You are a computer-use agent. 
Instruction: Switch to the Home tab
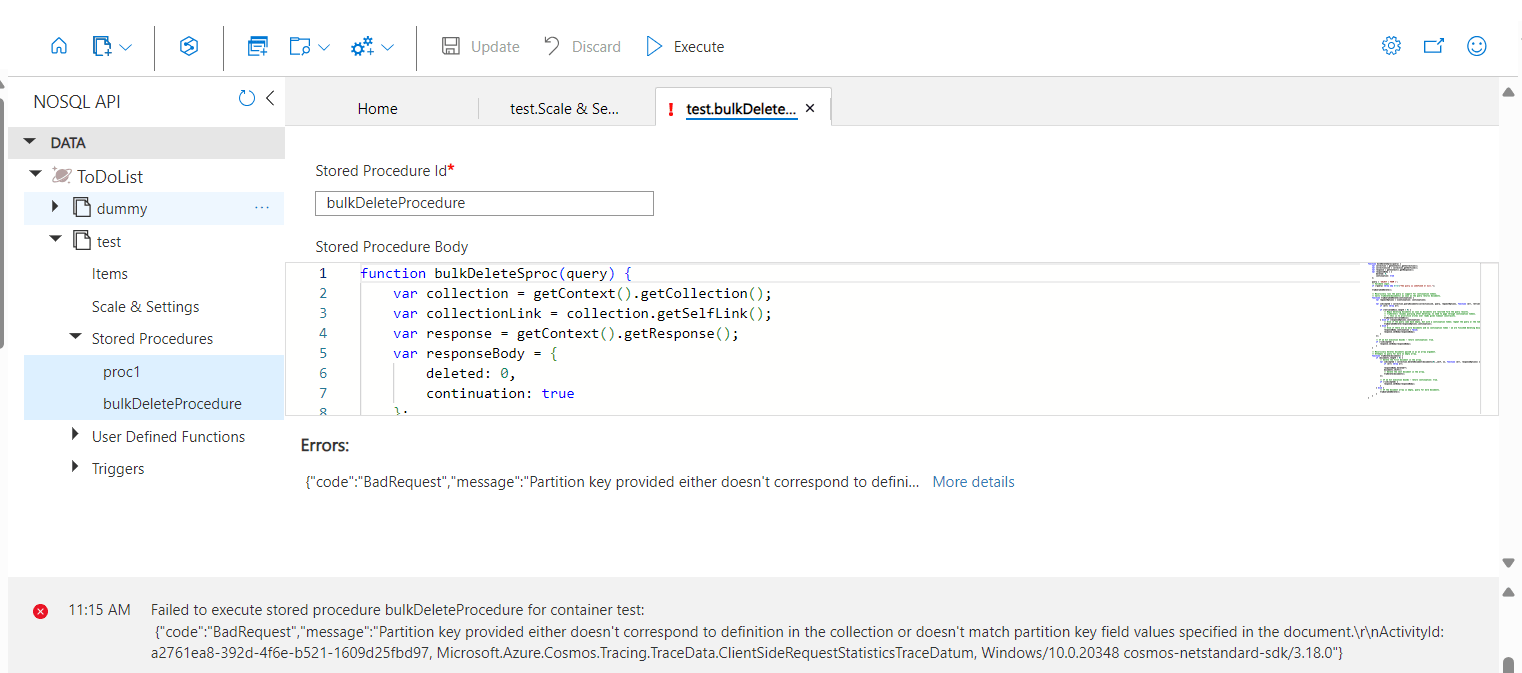(x=377, y=108)
